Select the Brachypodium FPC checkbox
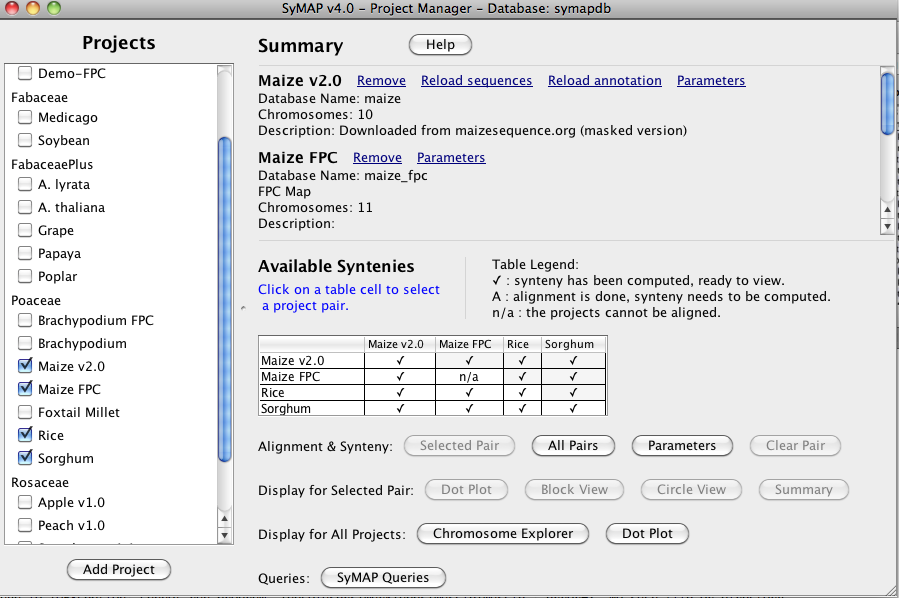This screenshot has height=598, width=899. tap(25, 320)
